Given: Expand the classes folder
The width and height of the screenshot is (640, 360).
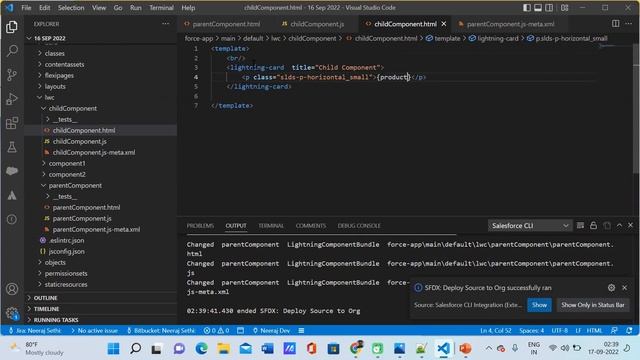Looking at the screenshot, I should (x=54, y=53).
